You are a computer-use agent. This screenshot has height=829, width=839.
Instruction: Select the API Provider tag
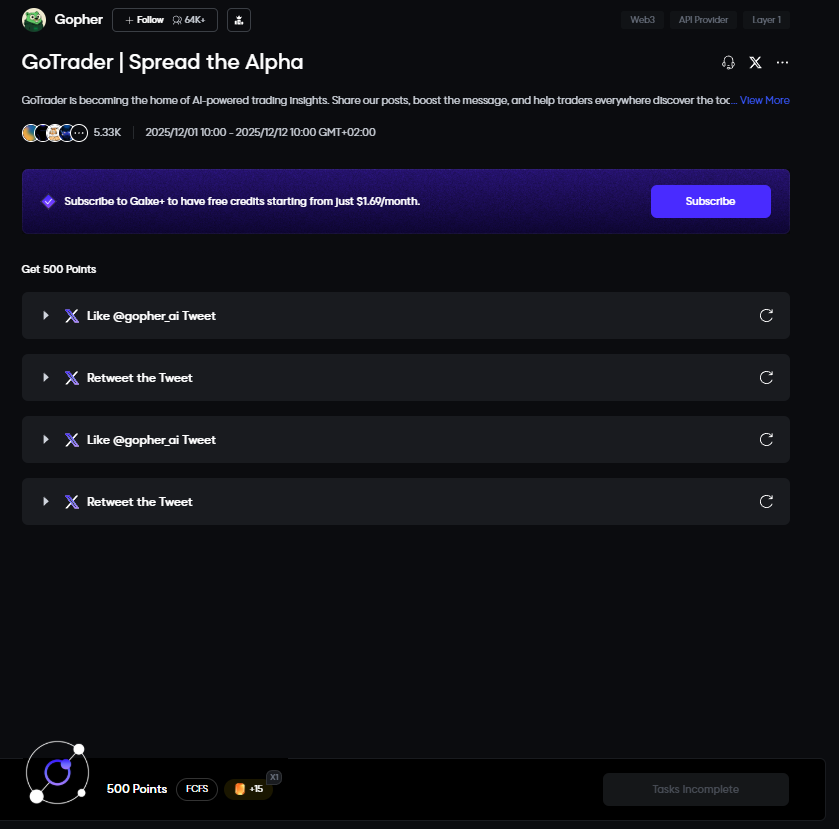pyautogui.click(x=704, y=20)
